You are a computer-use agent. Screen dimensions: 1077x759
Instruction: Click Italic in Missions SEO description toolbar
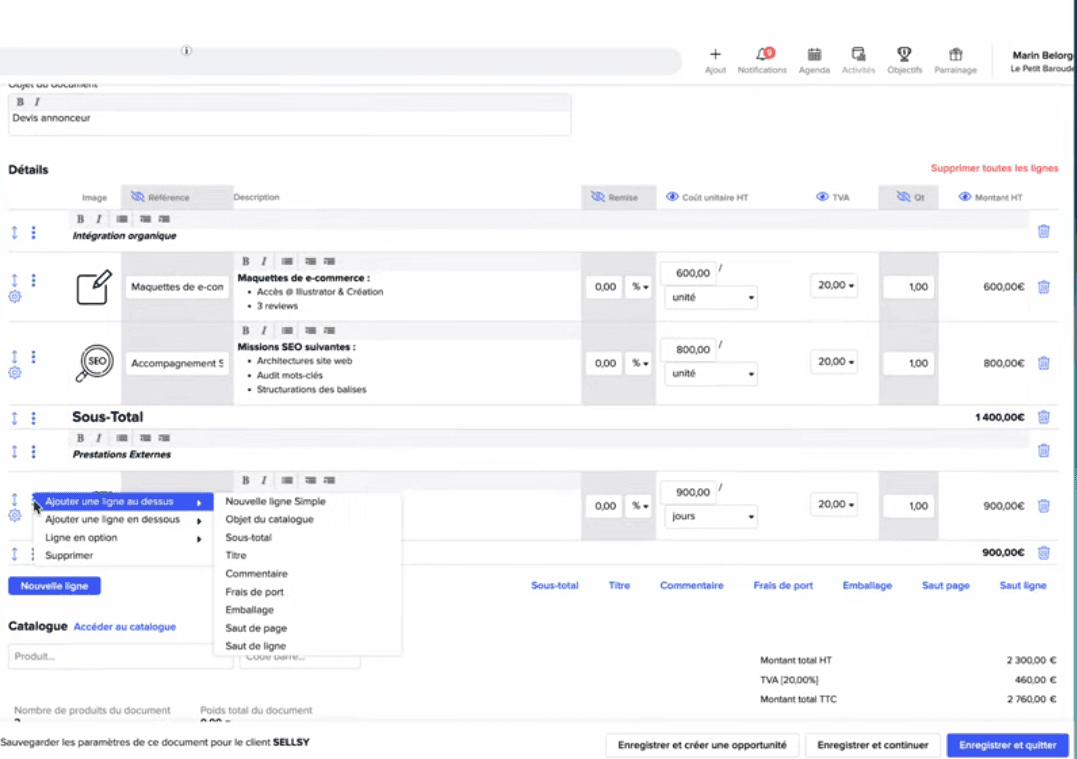coord(264,330)
